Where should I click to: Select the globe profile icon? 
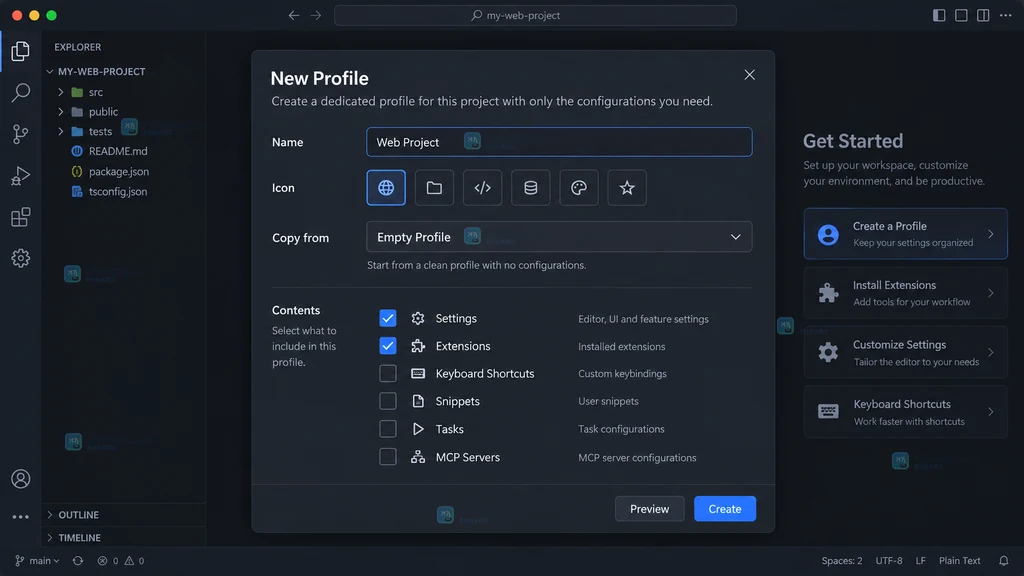pos(386,187)
